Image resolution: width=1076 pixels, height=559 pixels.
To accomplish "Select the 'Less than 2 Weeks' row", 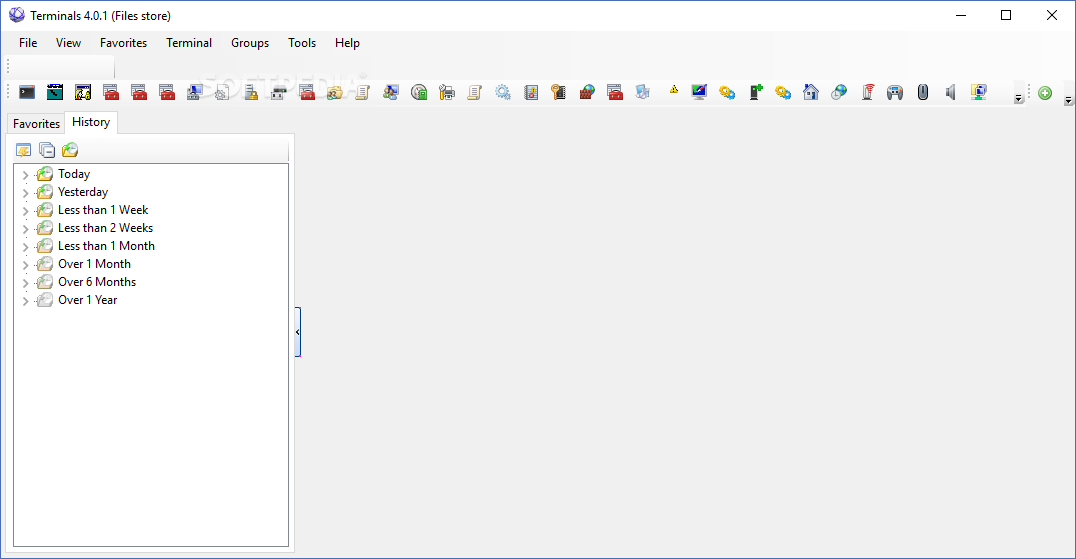I will [x=106, y=228].
